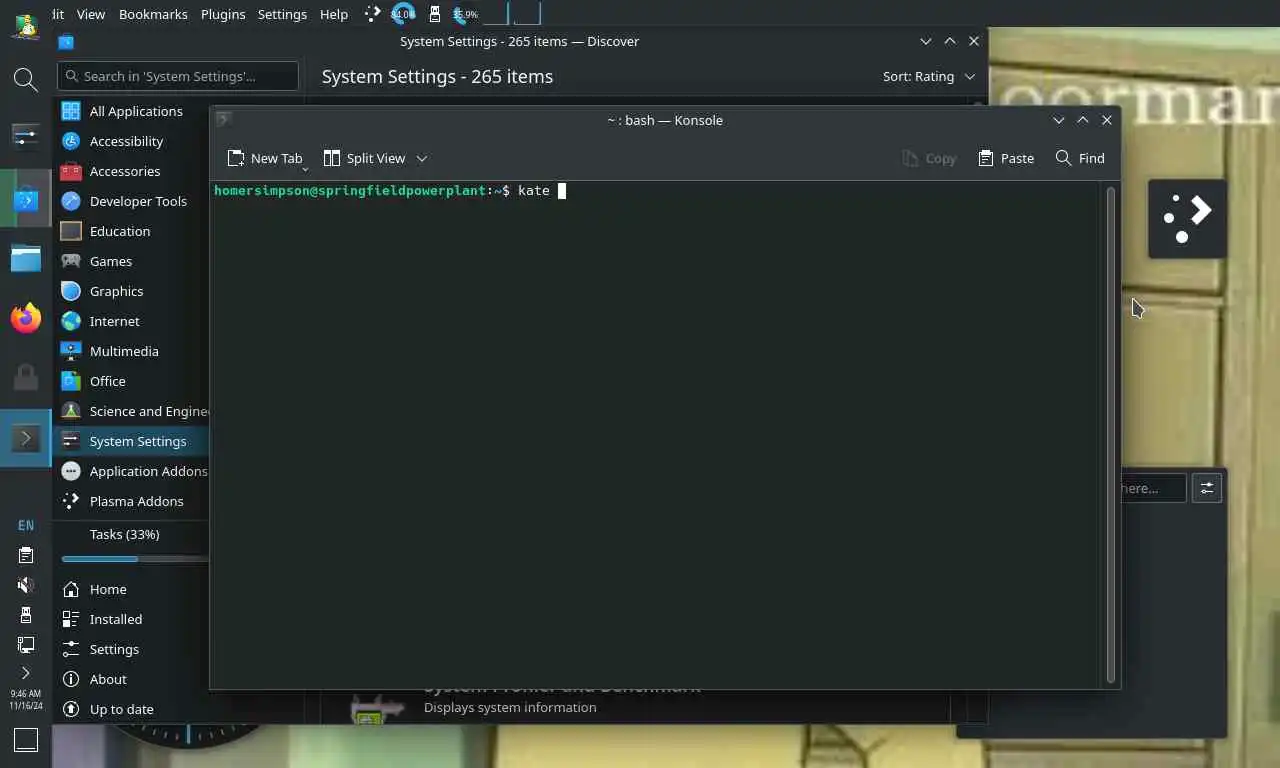Click Paste in Konsole toolbar

pos(1006,158)
